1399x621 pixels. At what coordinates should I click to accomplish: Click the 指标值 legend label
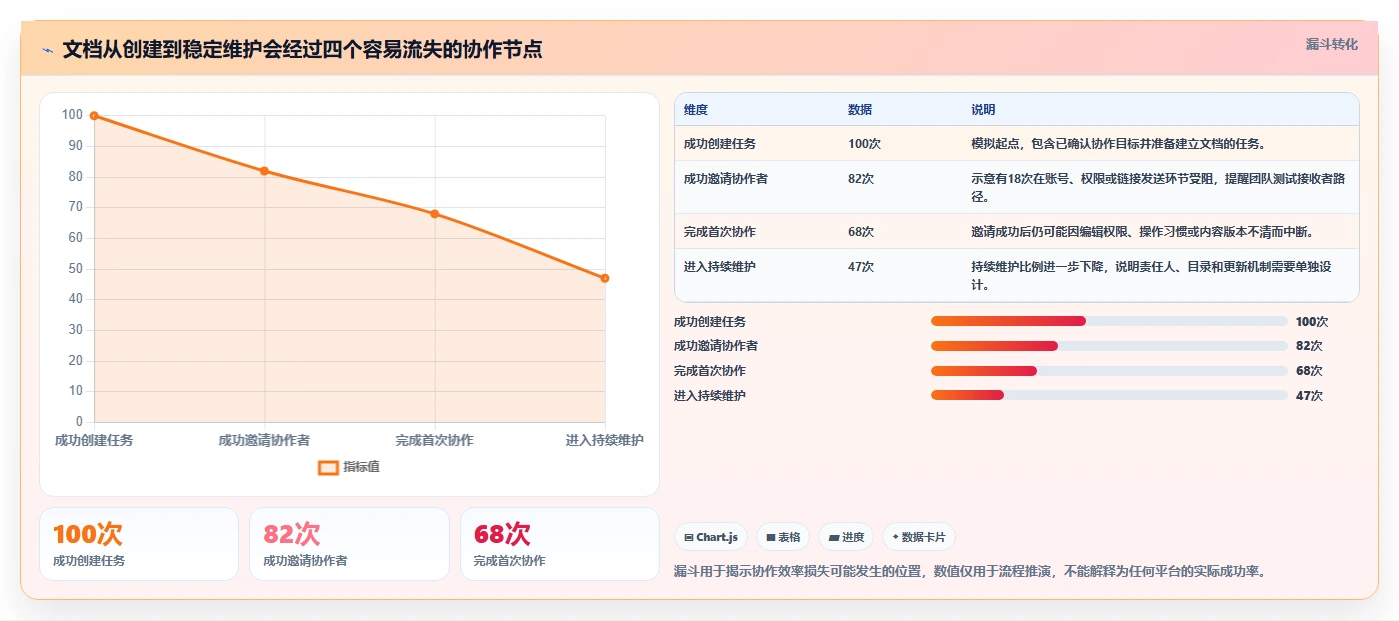361,467
